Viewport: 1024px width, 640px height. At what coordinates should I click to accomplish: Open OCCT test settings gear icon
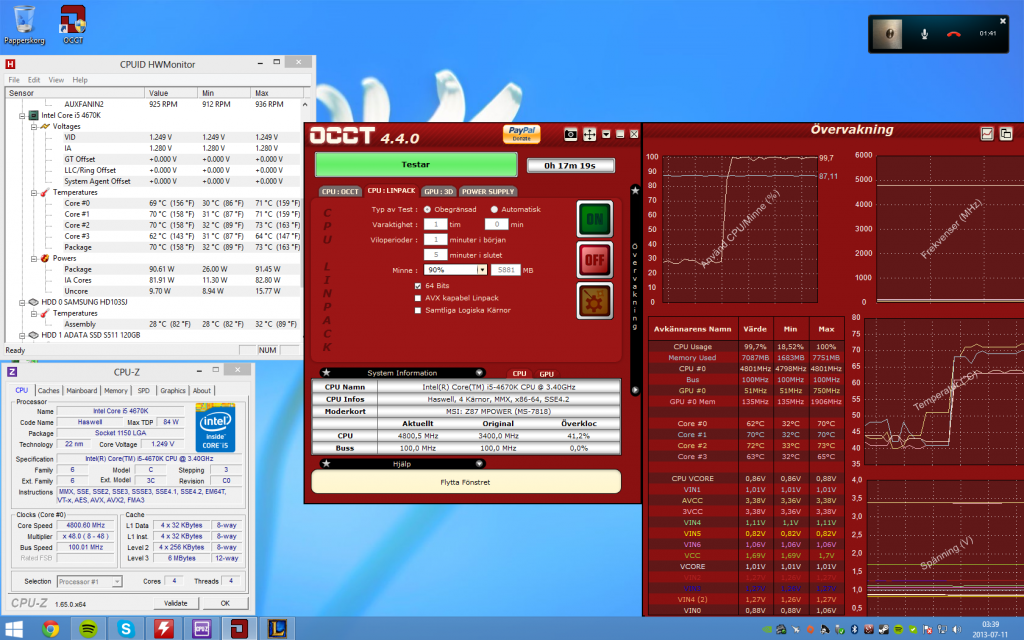[594, 300]
